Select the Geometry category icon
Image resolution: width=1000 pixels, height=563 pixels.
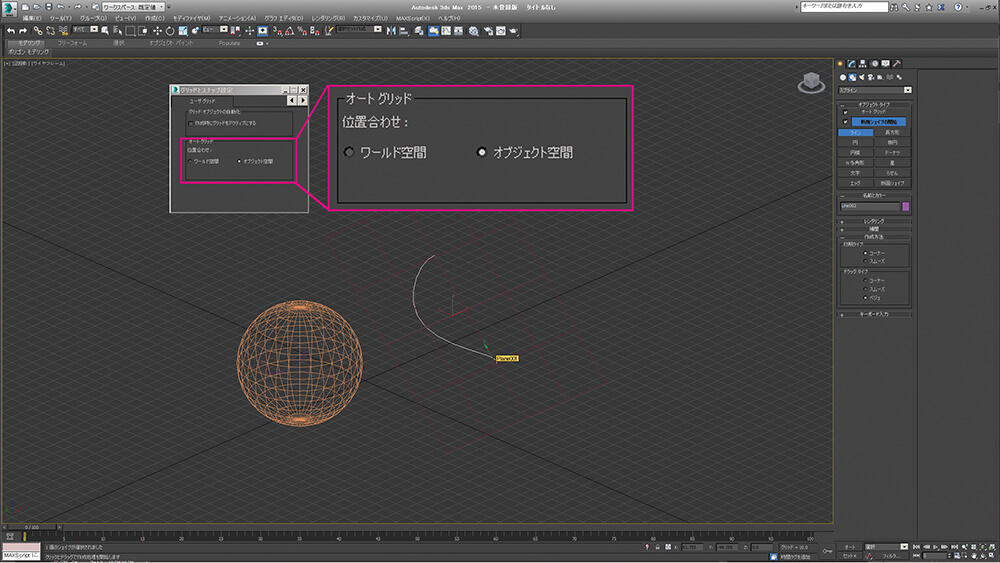pyautogui.click(x=843, y=77)
